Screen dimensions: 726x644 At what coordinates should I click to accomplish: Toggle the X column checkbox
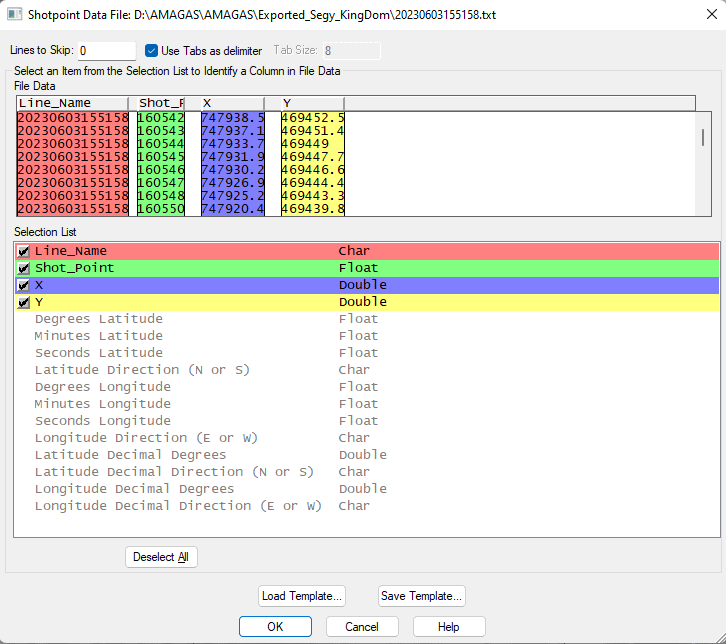tap(24, 286)
